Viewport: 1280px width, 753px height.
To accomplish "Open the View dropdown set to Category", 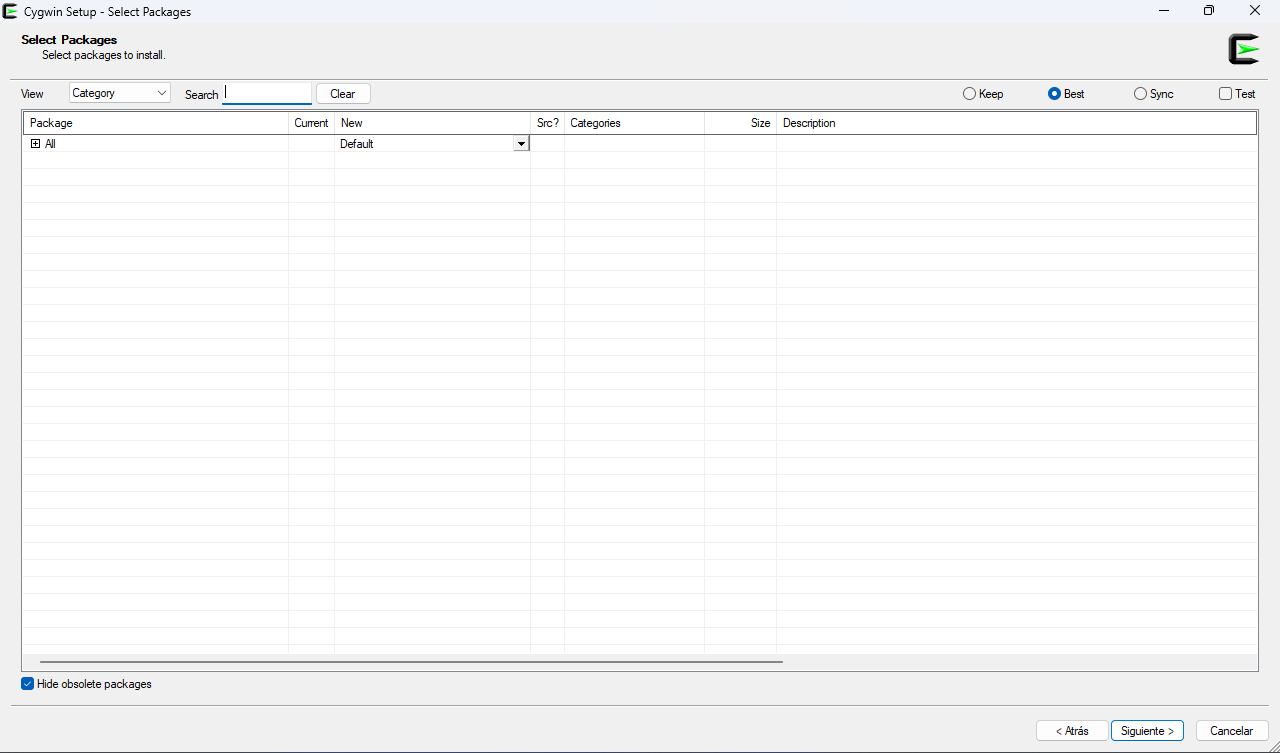I will pyautogui.click(x=120, y=93).
